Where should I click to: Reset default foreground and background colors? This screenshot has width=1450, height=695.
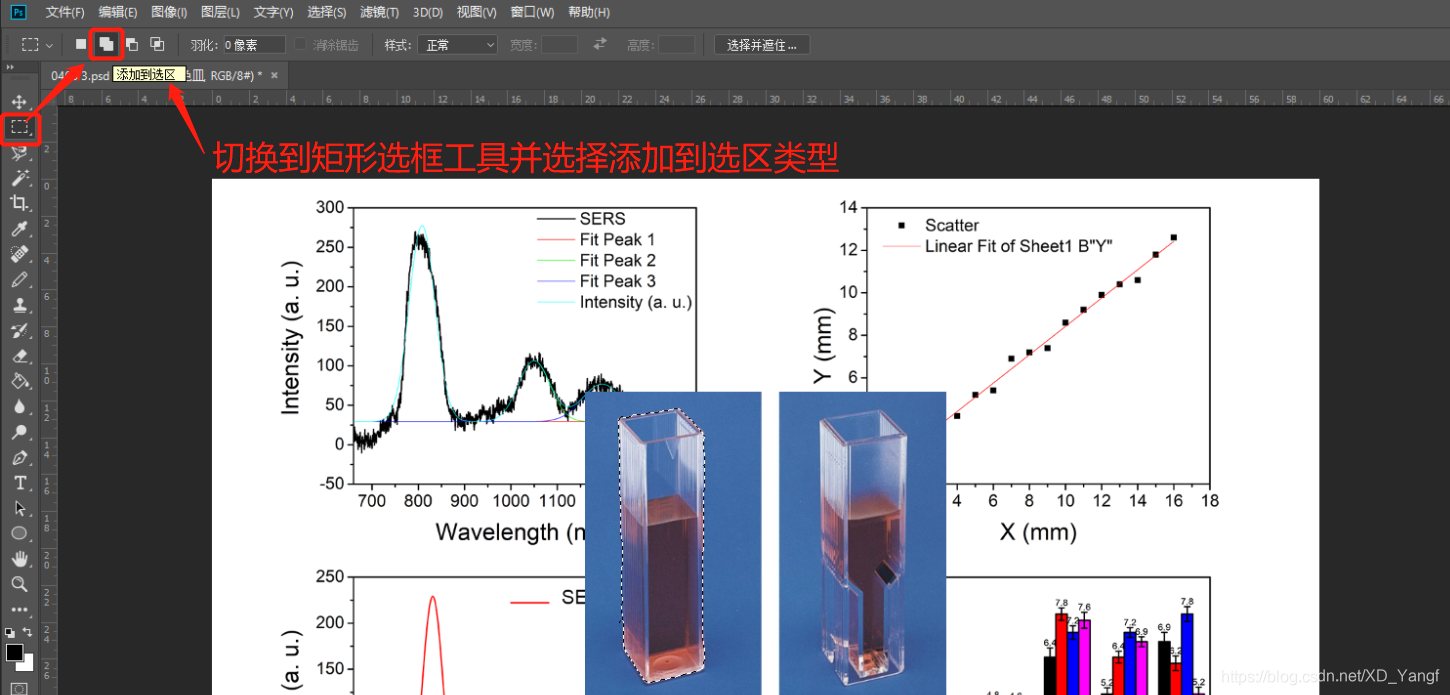coord(9,632)
